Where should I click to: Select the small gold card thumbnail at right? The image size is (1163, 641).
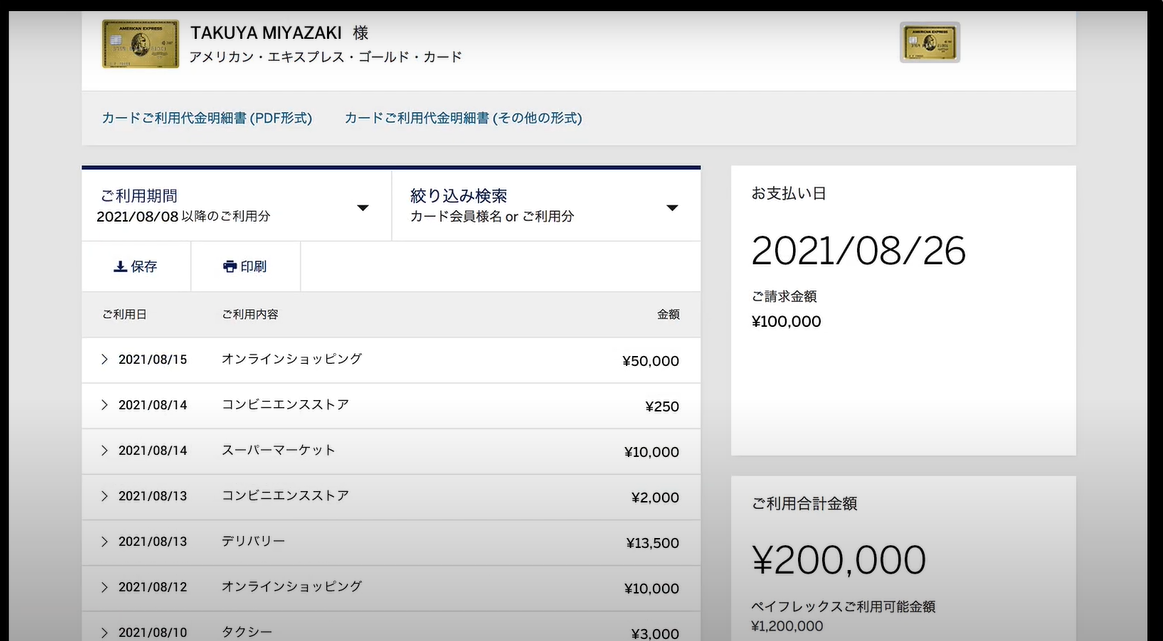point(930,43)
